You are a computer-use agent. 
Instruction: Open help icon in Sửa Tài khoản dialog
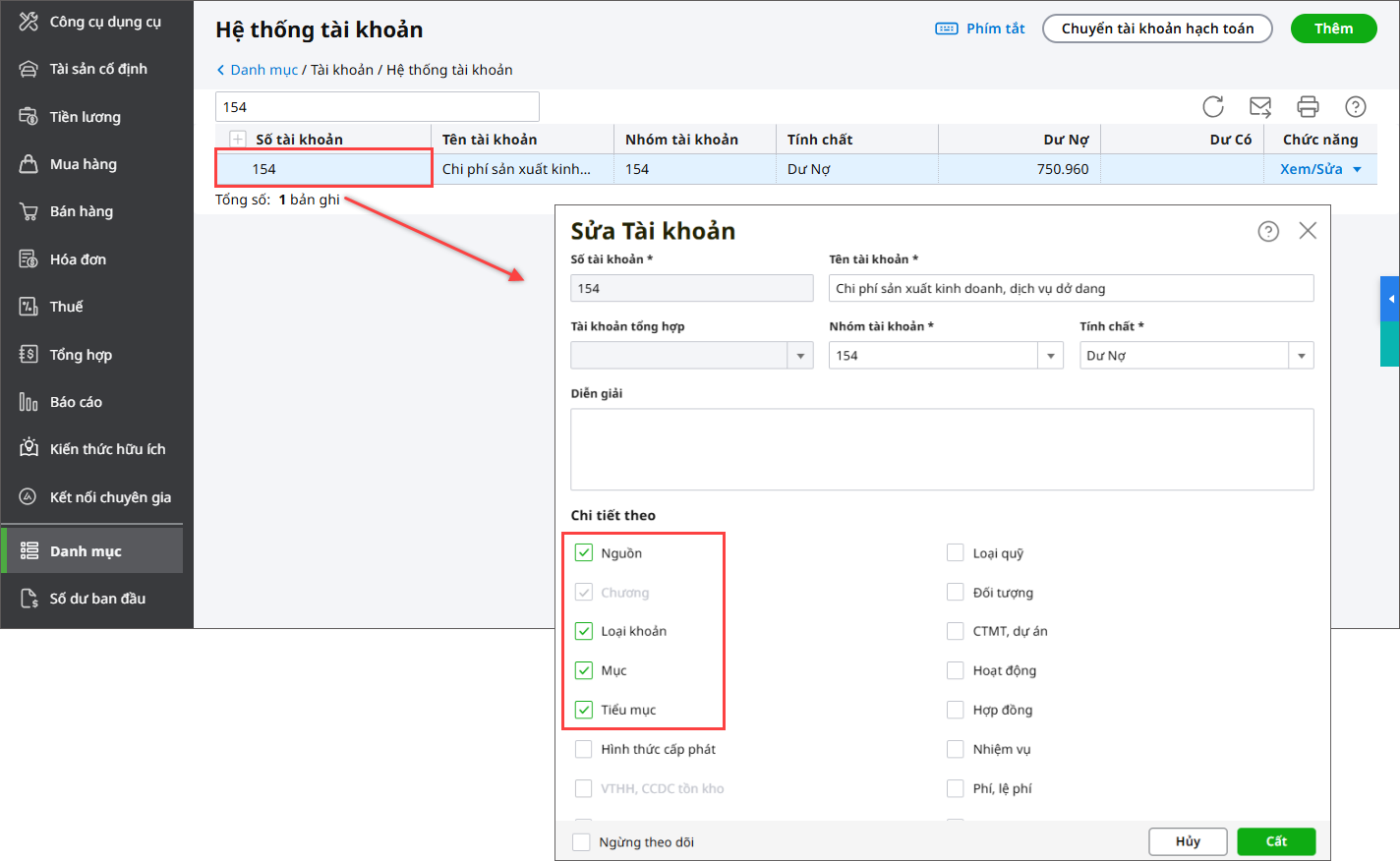1268,231
